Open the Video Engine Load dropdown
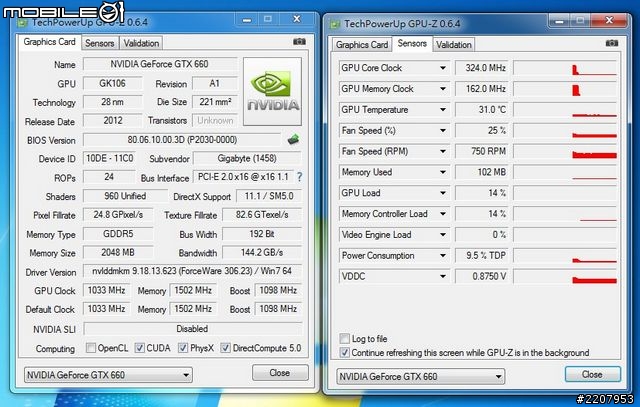This screenshot has height=407, width=640. [x=442, y=234]
